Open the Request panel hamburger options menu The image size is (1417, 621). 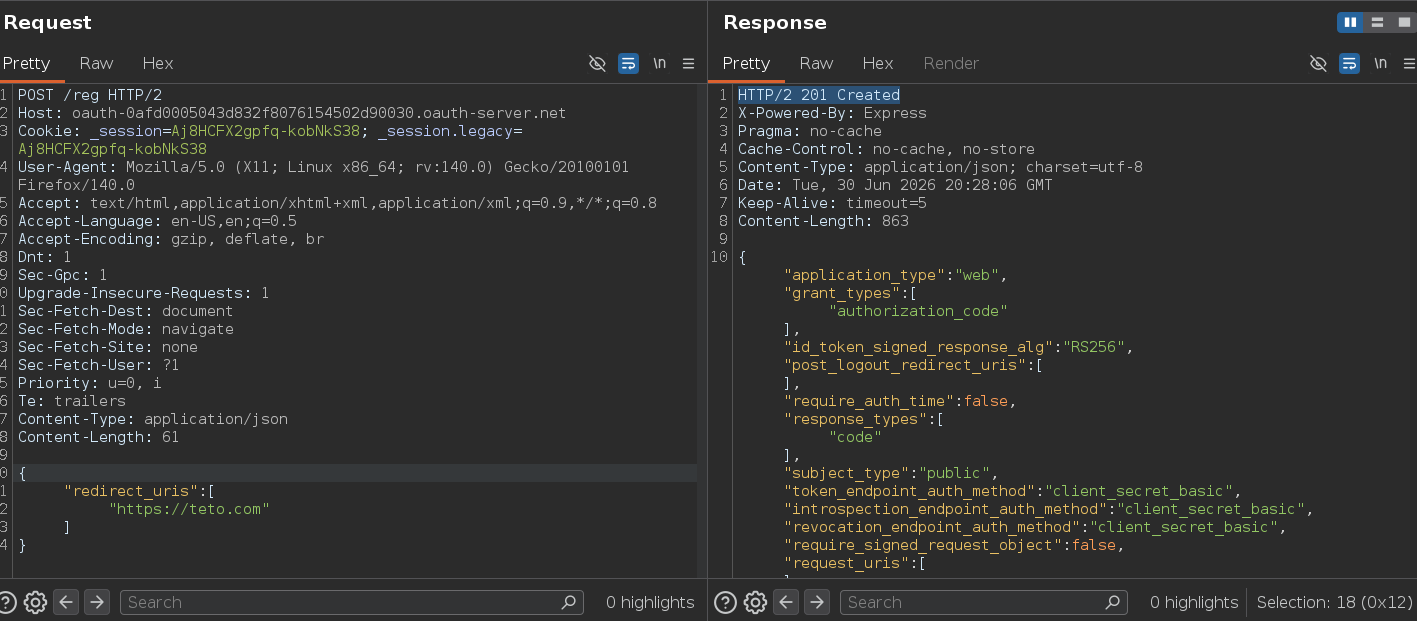688,63
